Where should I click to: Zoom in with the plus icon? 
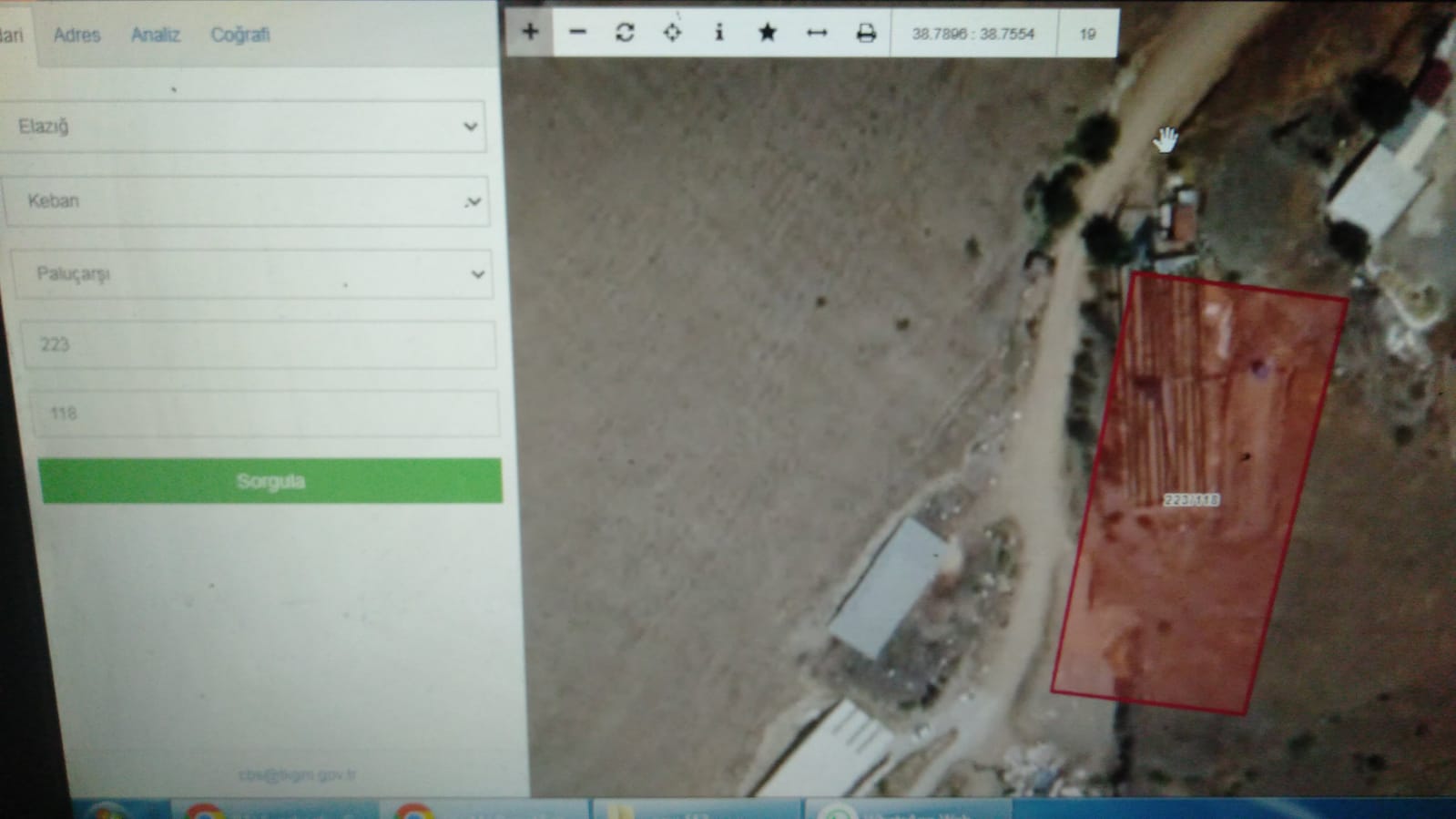pyautogui.click(x=530, y=33)
